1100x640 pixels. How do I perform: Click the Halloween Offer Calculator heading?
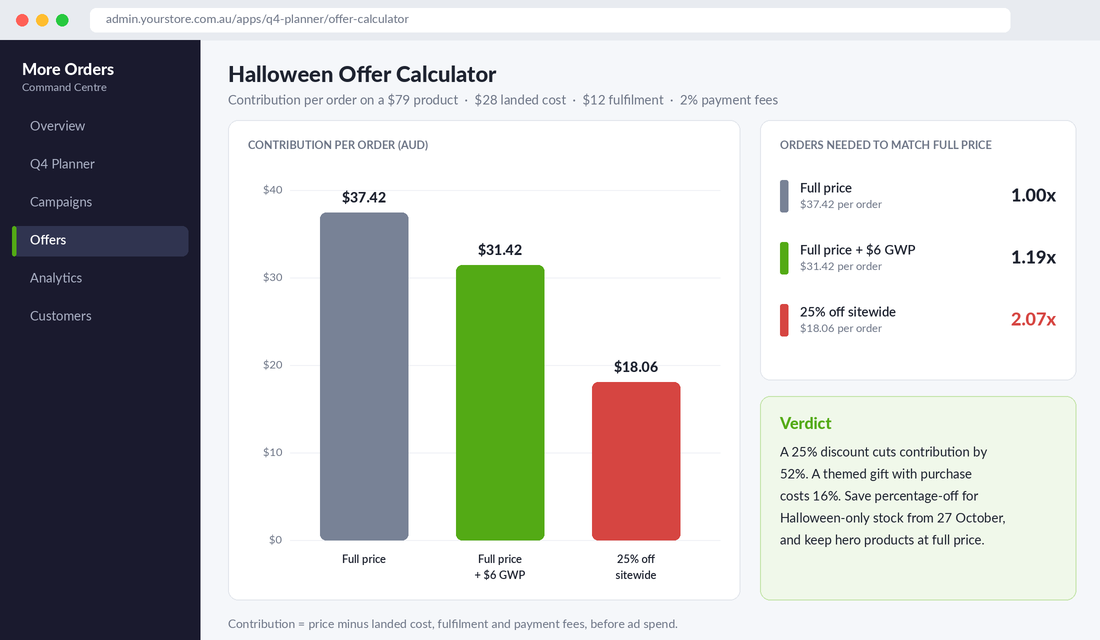coord(362,74)
